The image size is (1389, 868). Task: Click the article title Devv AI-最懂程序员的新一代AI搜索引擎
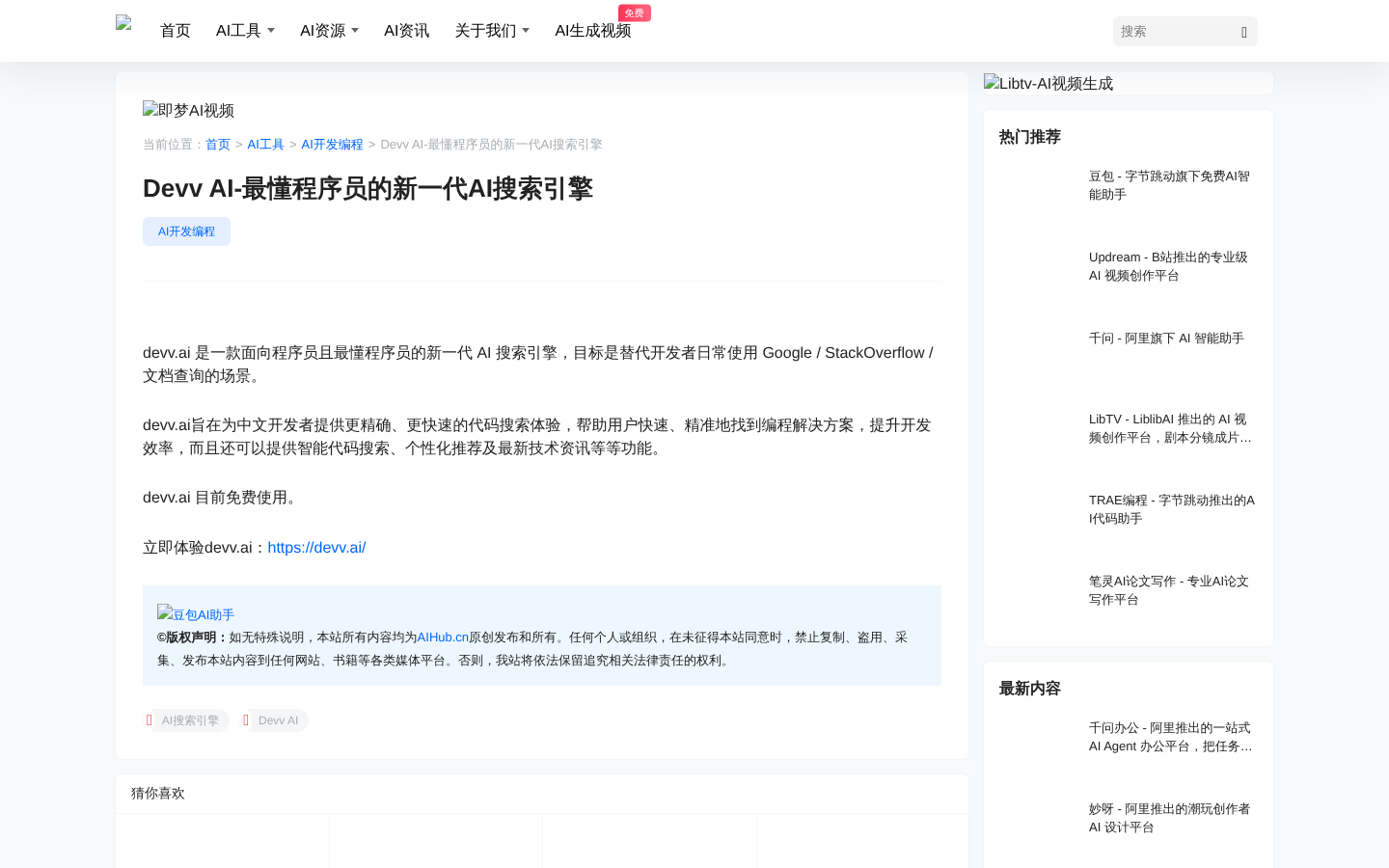tap(368, 188)
